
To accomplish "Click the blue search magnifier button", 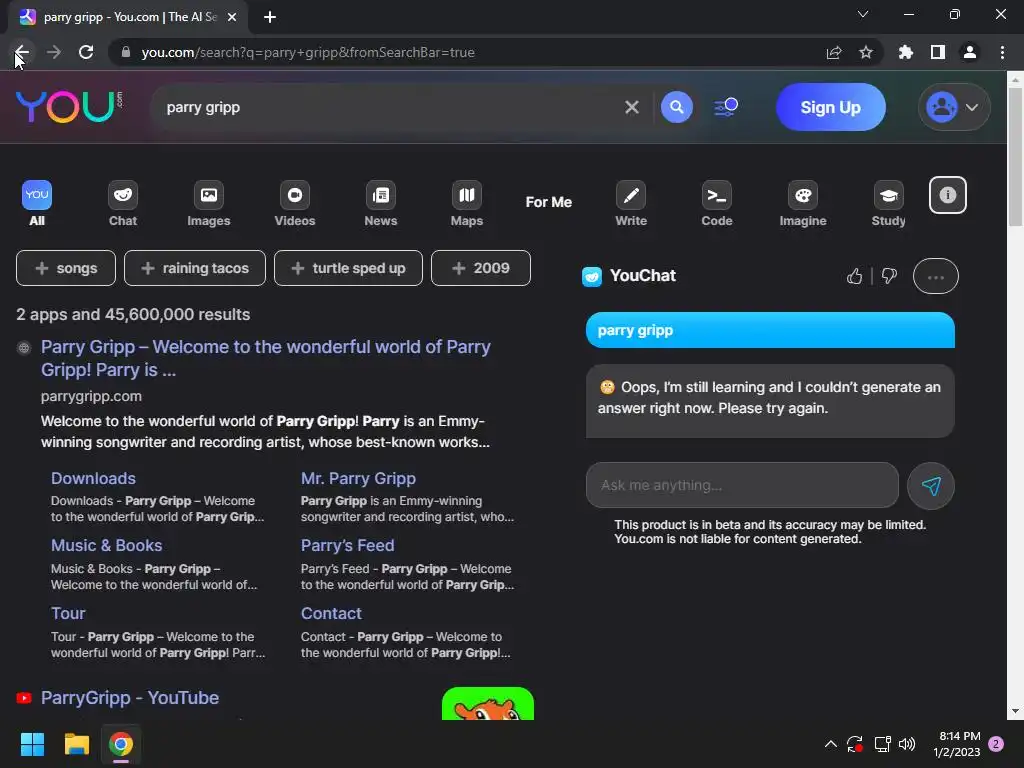I will (x=677, y=106).
